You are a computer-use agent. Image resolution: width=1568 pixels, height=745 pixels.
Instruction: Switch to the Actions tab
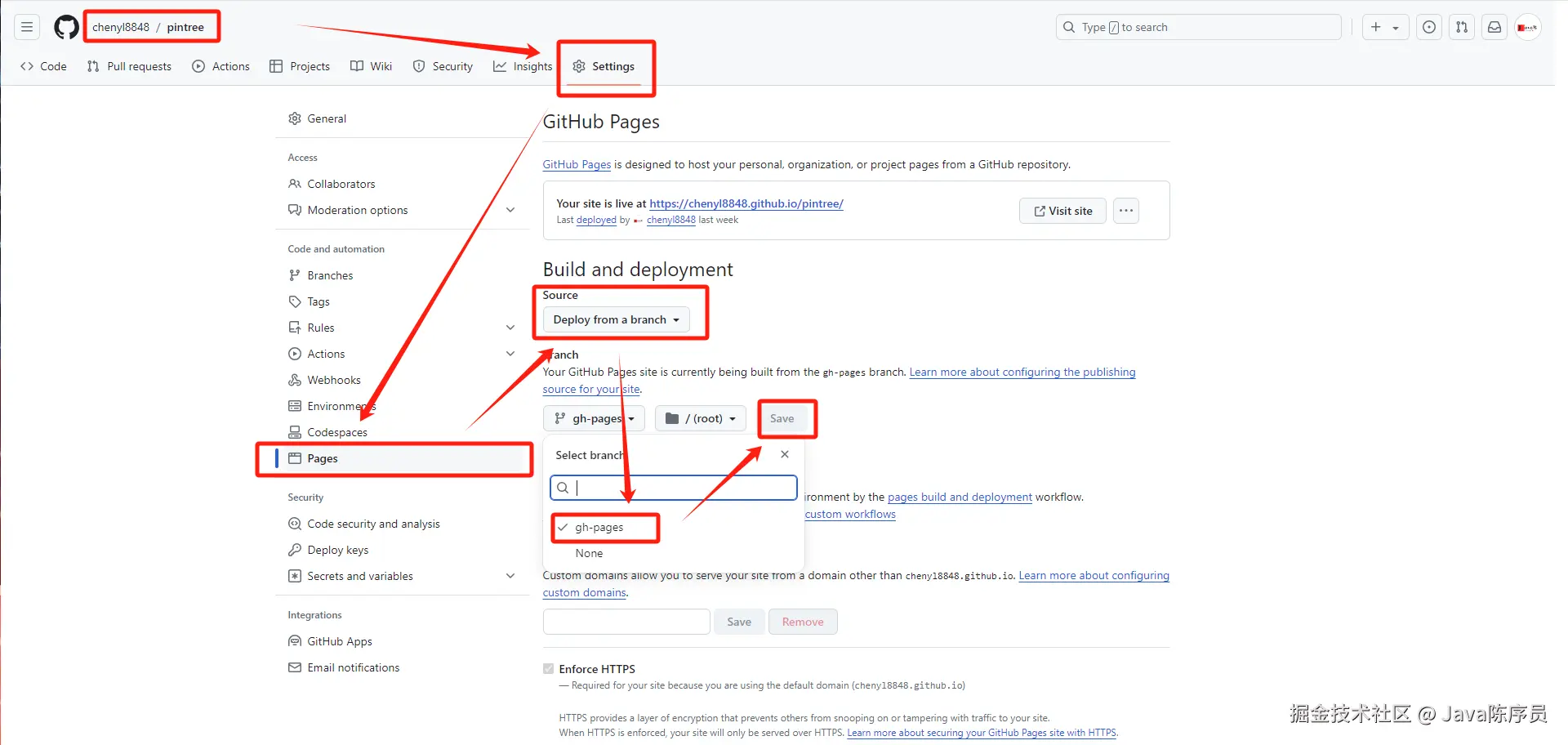click(221, 66)
